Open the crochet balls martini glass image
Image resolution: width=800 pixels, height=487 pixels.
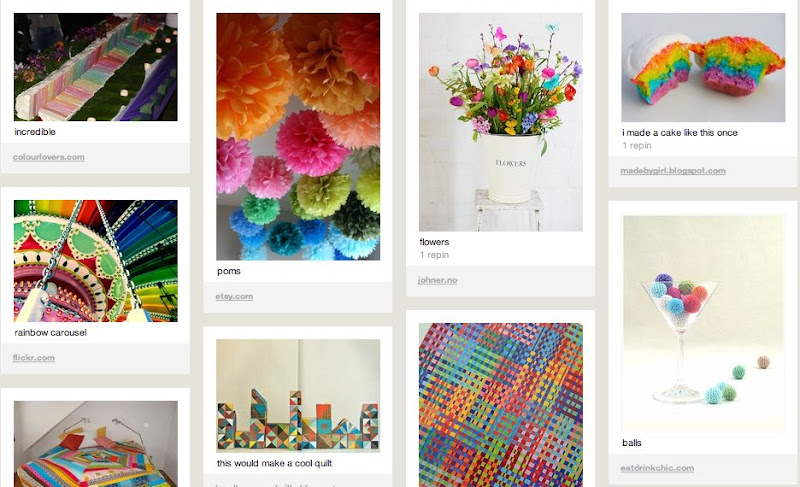[703, 324]
